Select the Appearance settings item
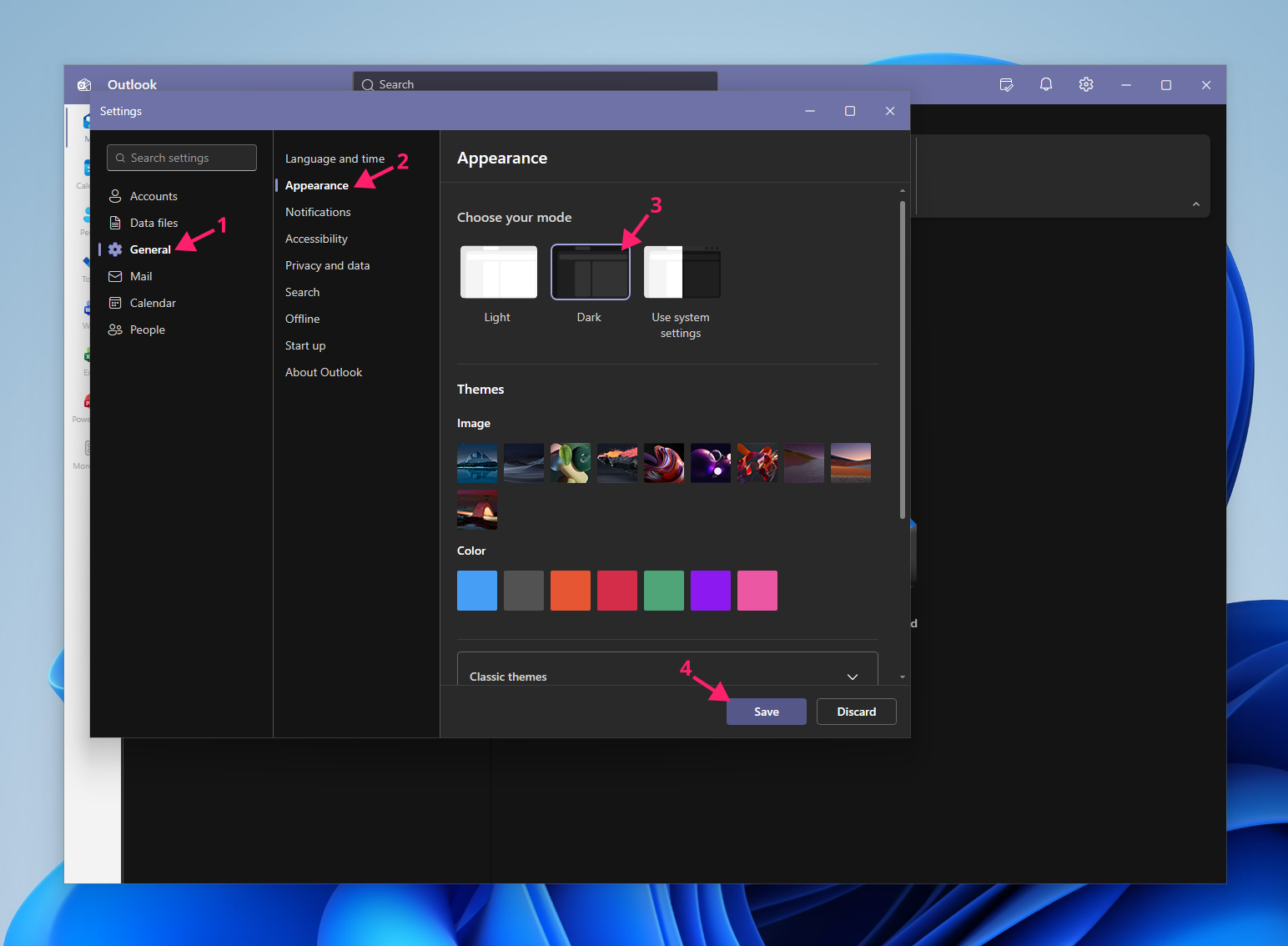This screenshot has height=946, width=1288. click(x=317, y=185)
